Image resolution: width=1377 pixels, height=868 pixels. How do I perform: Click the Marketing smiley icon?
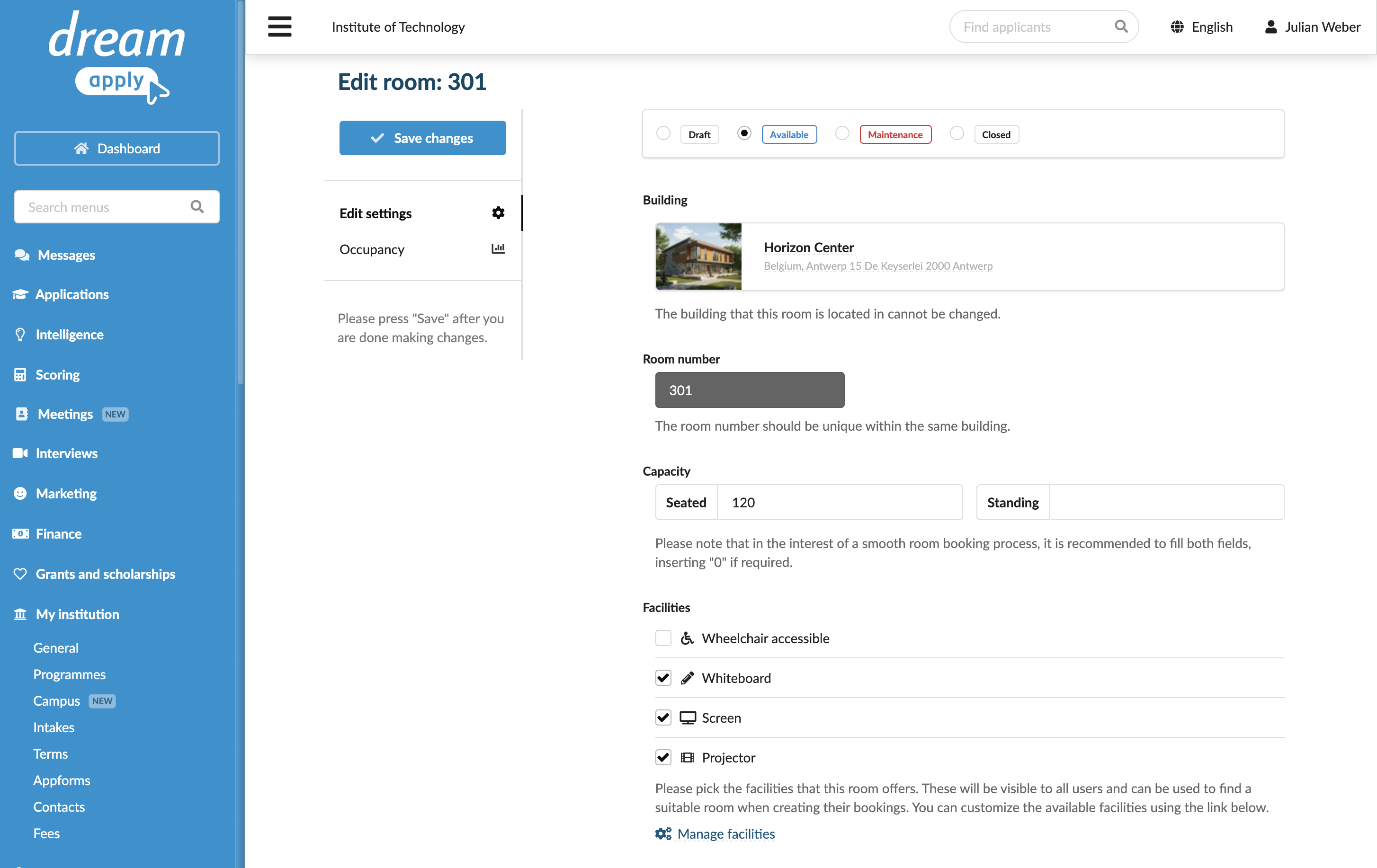(20, 493)
